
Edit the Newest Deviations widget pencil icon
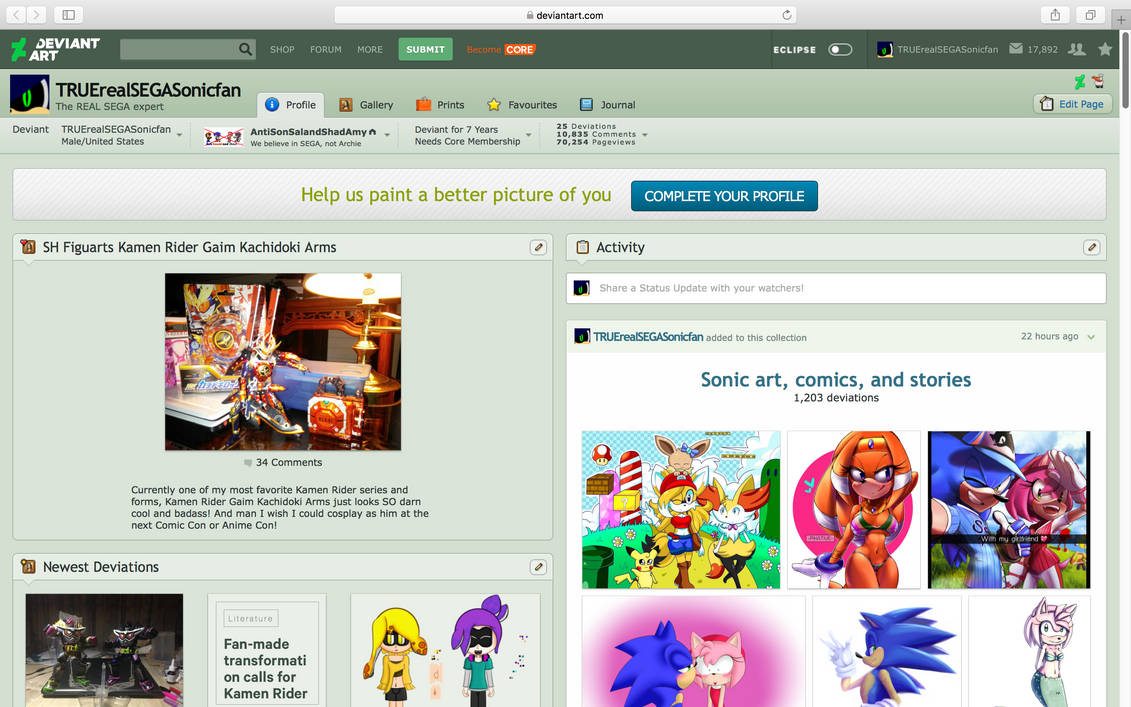[x=538, y=567]
